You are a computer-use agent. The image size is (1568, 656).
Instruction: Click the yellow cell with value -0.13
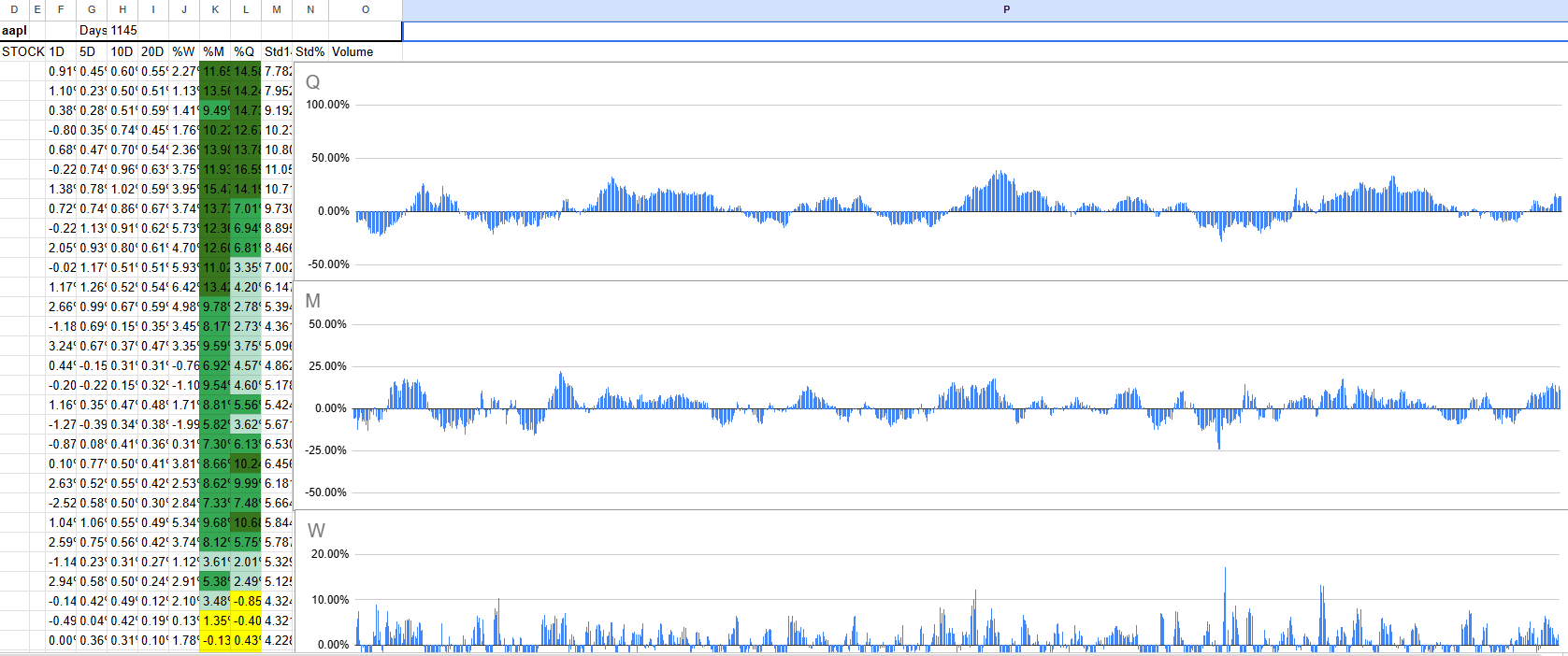tap(215, 640)
